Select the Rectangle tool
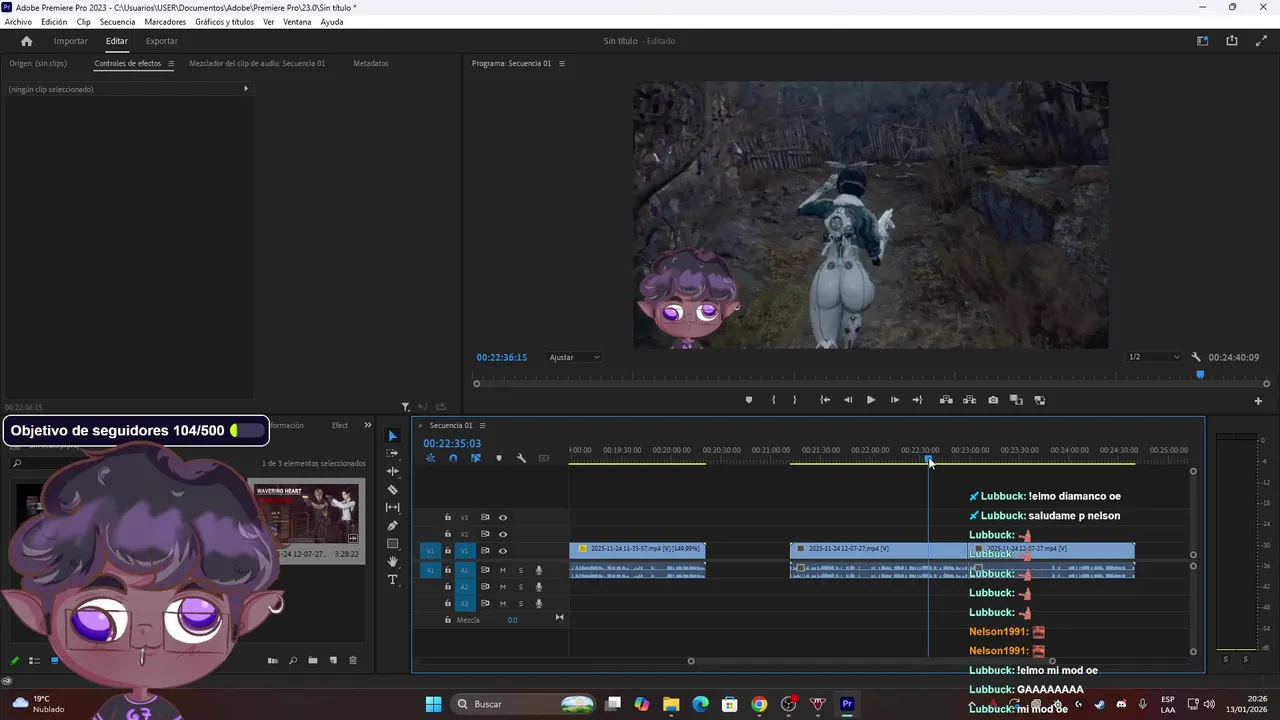The image size is (1280, 720). tap(393, 544)
